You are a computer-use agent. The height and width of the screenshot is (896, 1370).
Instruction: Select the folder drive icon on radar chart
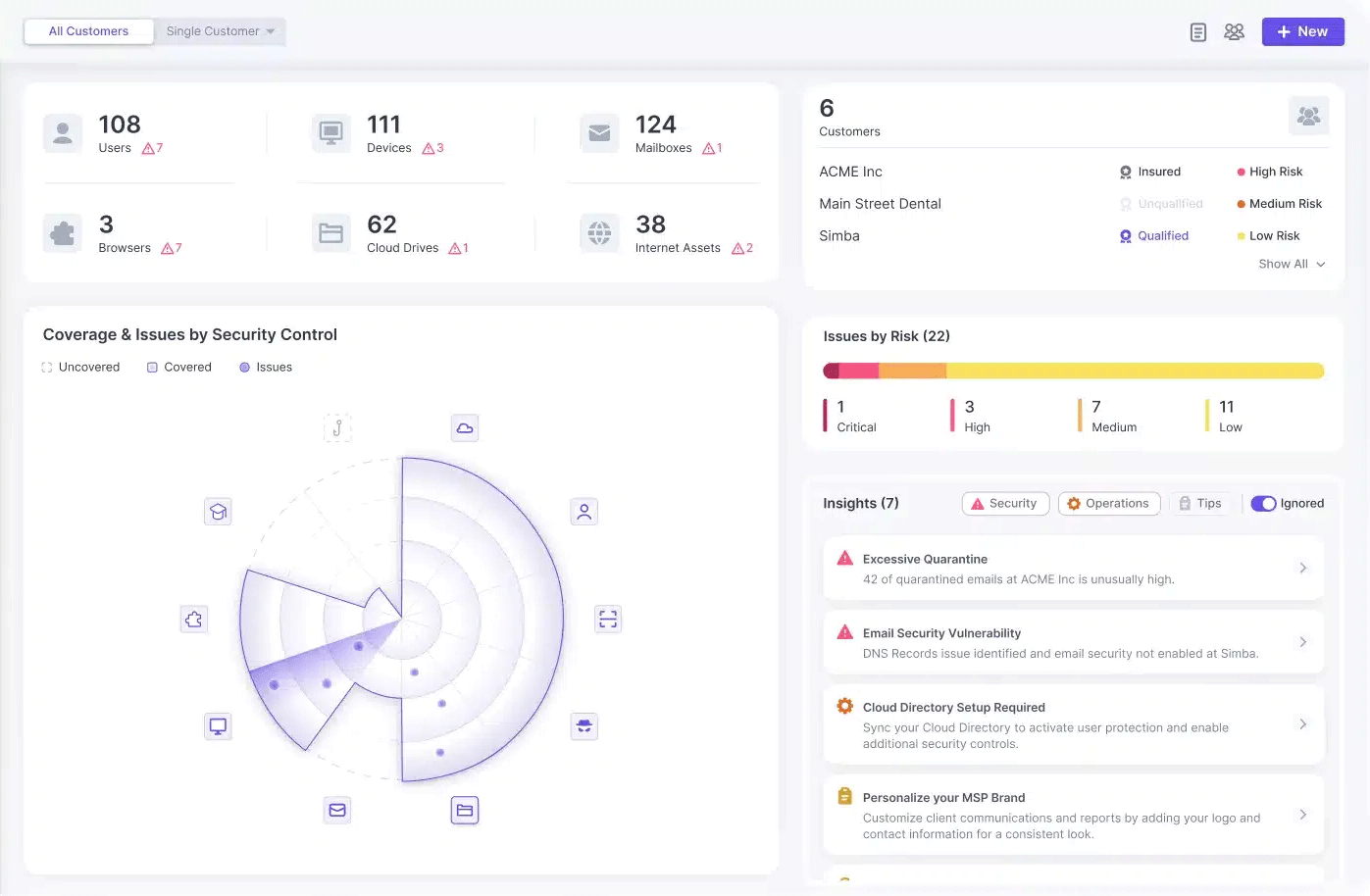pyautogui.click(x=465, y=811)
